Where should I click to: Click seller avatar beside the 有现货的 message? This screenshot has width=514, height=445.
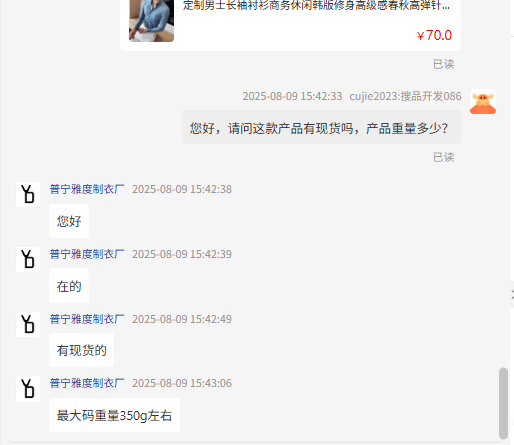coord(28,324)
